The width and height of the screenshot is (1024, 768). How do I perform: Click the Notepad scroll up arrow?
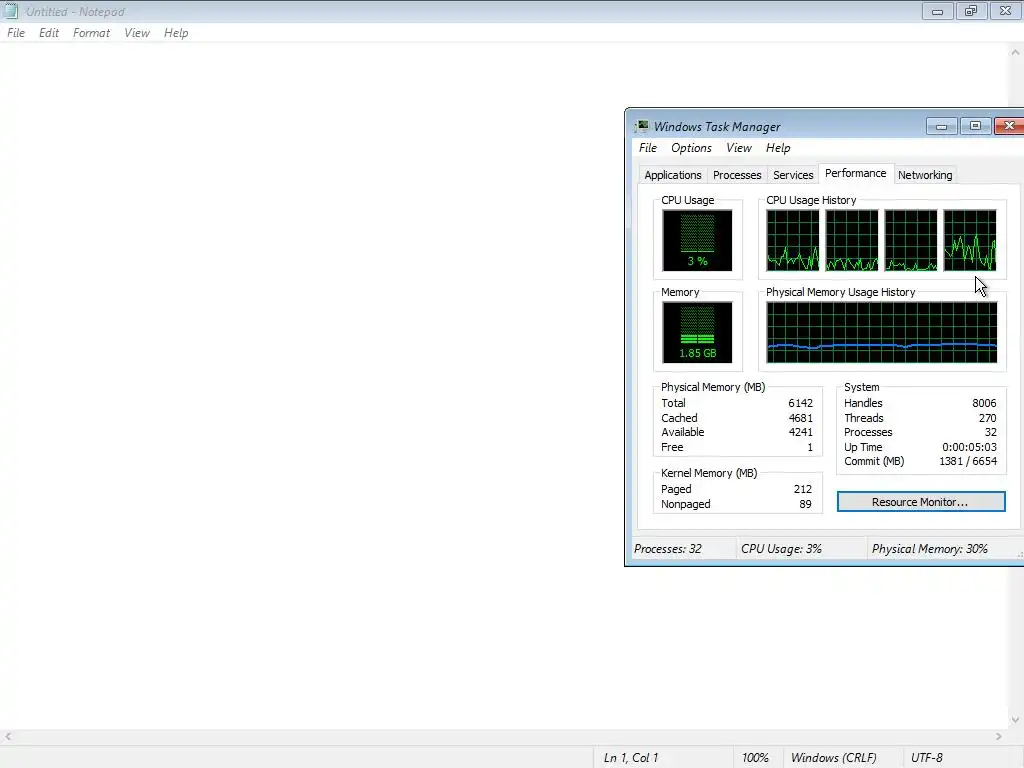(x=1015, y=52)
